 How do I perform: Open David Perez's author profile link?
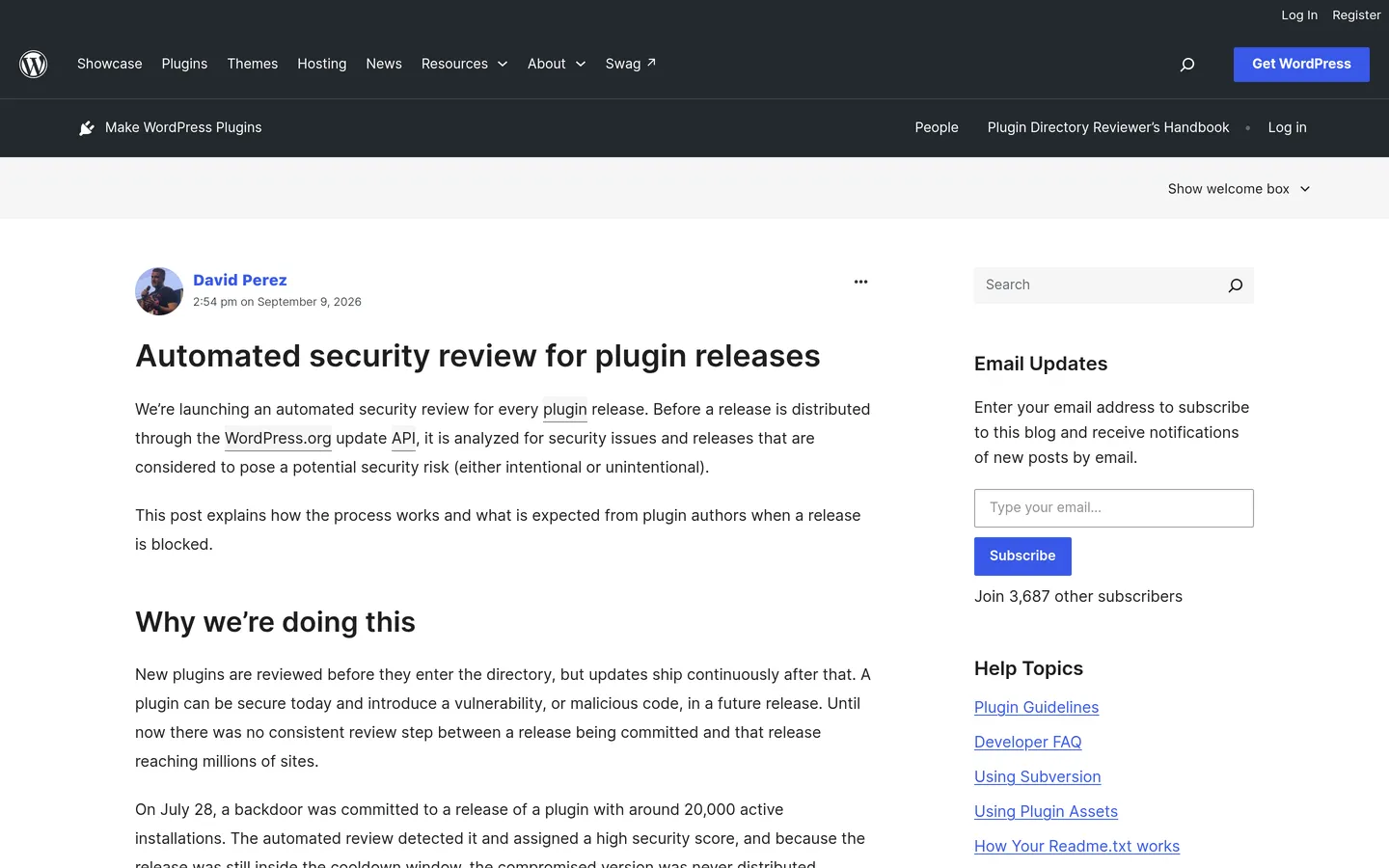240,280
